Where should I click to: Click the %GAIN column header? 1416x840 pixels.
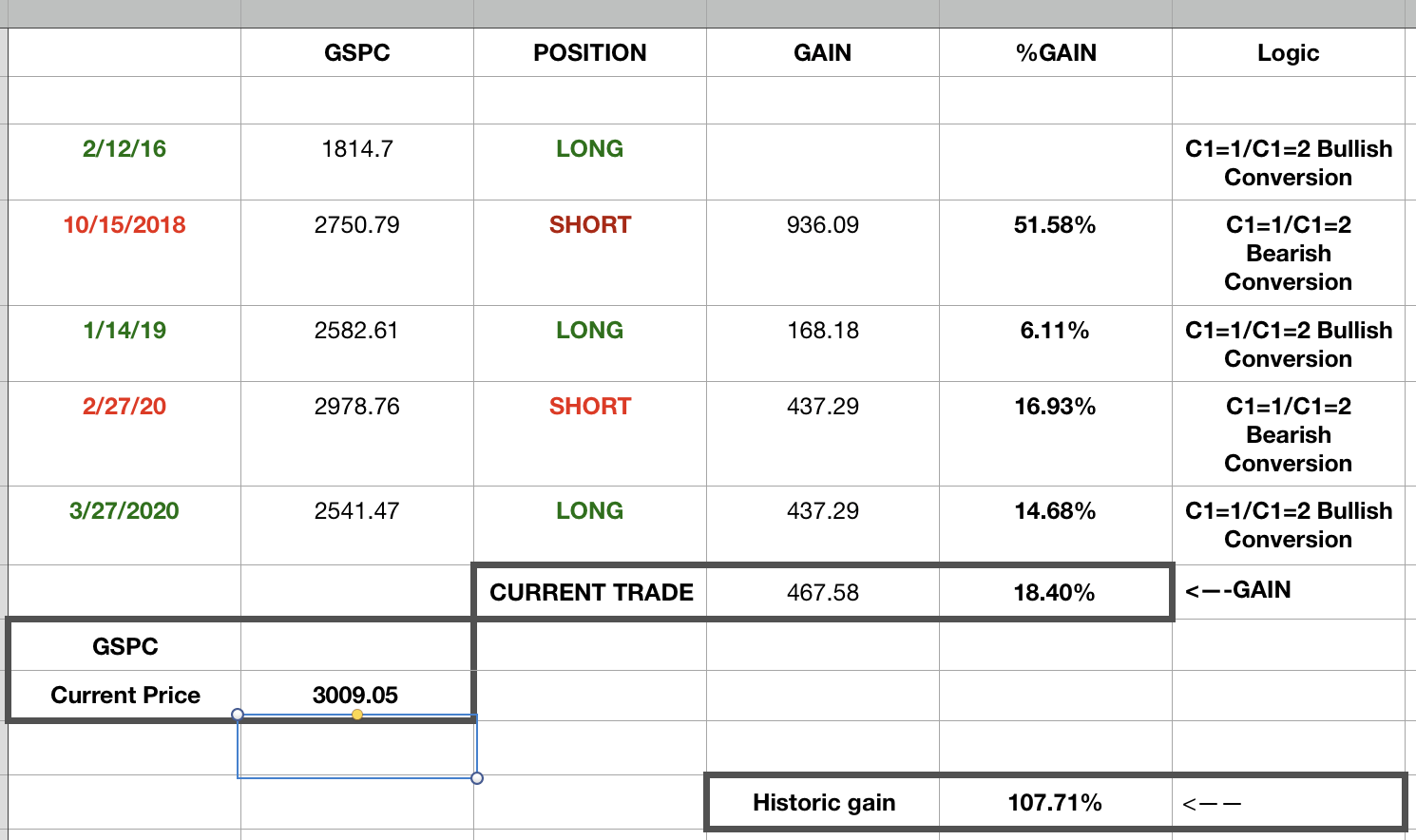coord(1055,53)
